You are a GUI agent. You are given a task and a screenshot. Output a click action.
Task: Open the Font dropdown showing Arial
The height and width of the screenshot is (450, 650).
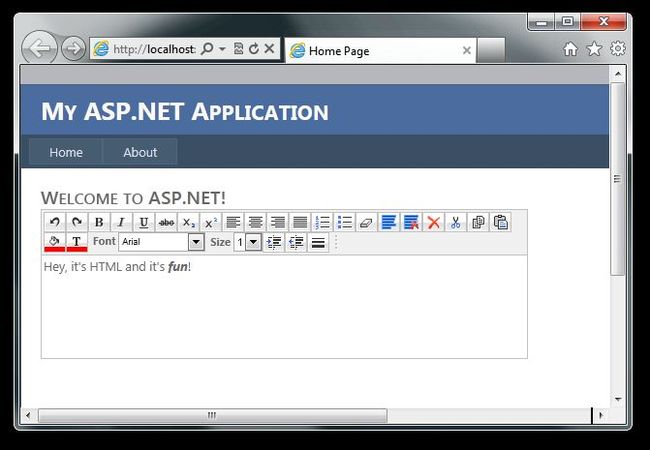coord(162,242)
